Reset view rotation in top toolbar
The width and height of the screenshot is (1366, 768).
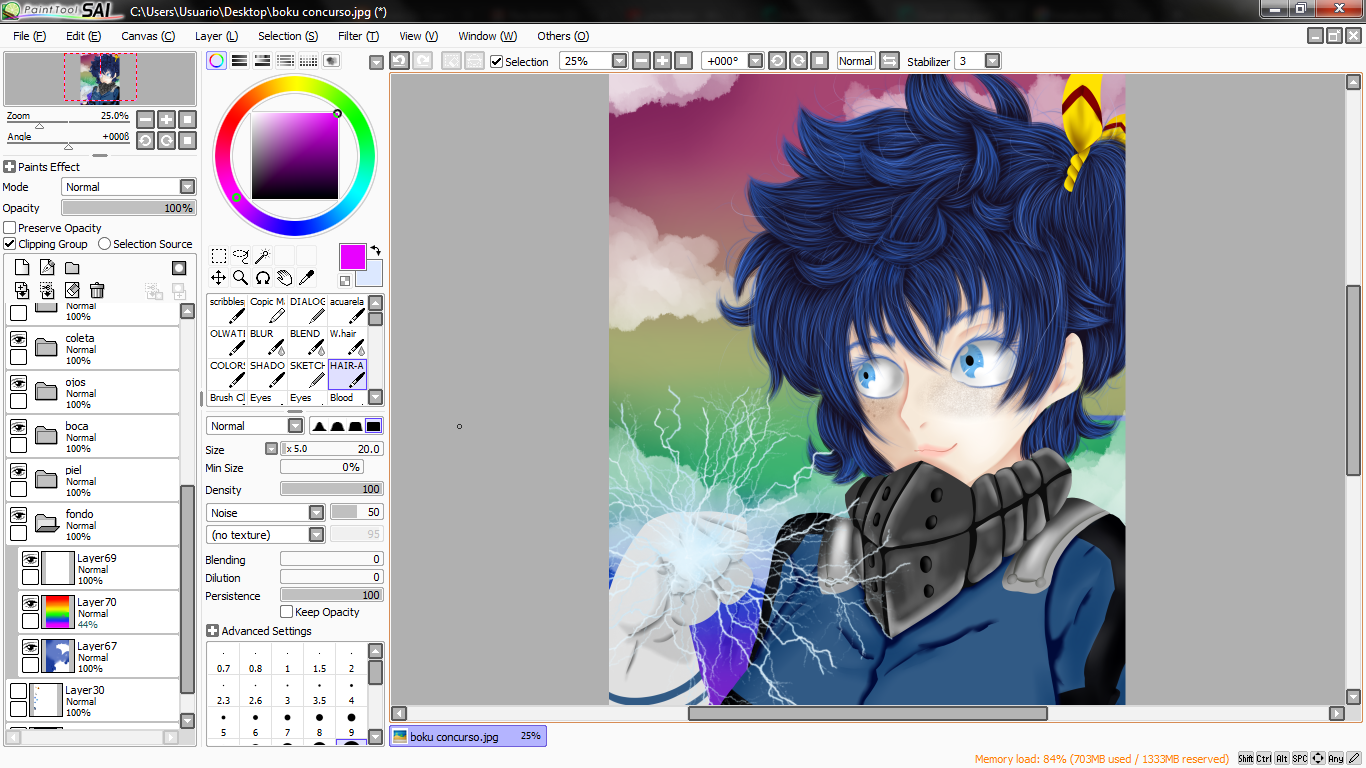pyautogui.click(x=819, y=61)
